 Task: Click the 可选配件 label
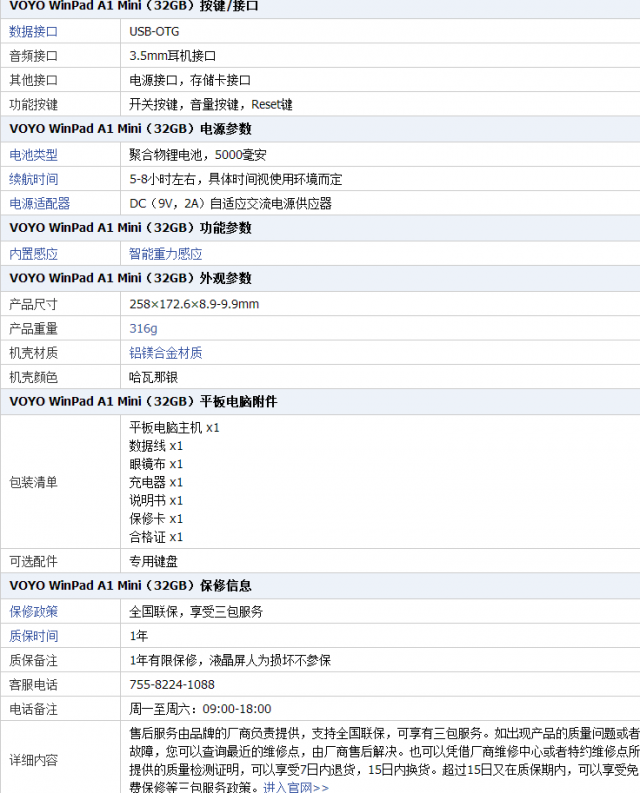pos(33,562)
